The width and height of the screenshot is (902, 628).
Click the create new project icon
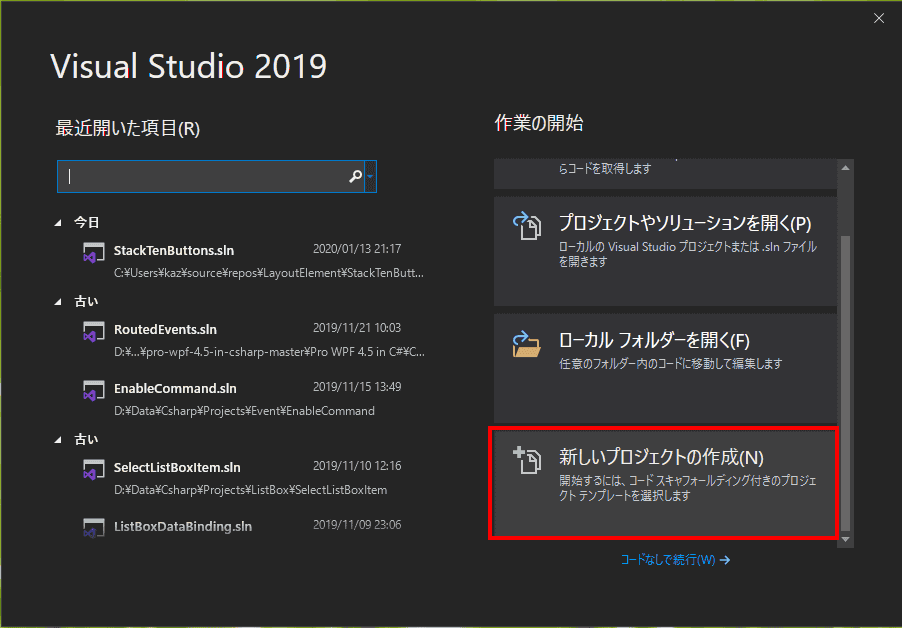point(527,460)
